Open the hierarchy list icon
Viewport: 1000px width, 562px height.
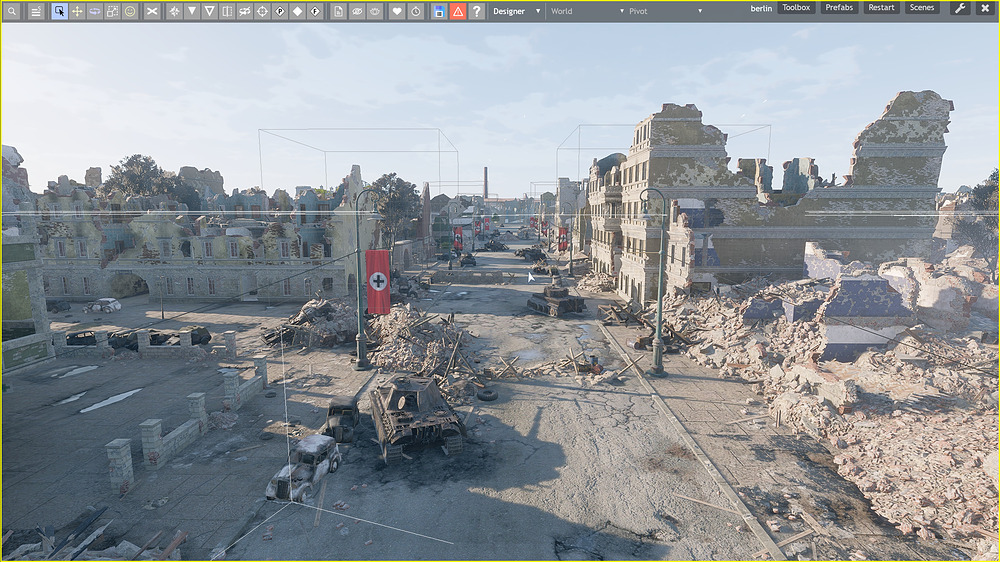pyautogui.click(x=36, y=11)
